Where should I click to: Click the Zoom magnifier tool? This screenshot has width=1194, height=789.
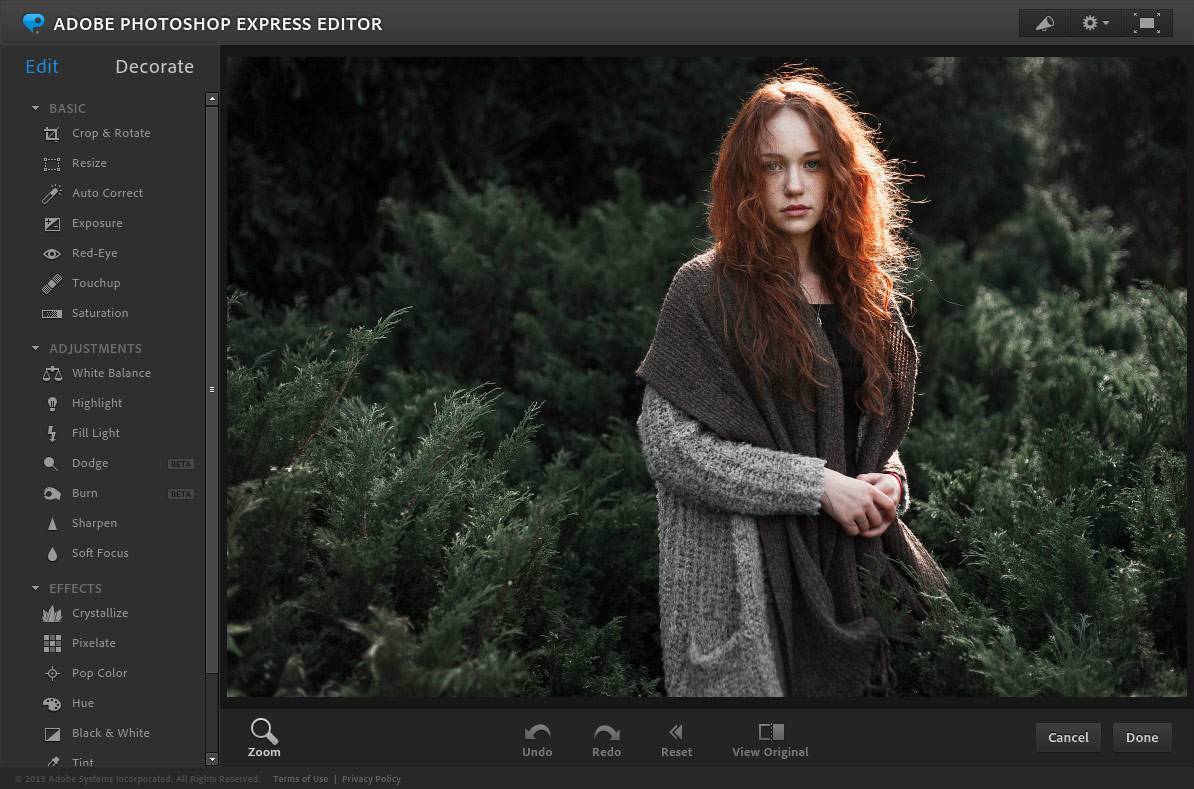point(264,738)
